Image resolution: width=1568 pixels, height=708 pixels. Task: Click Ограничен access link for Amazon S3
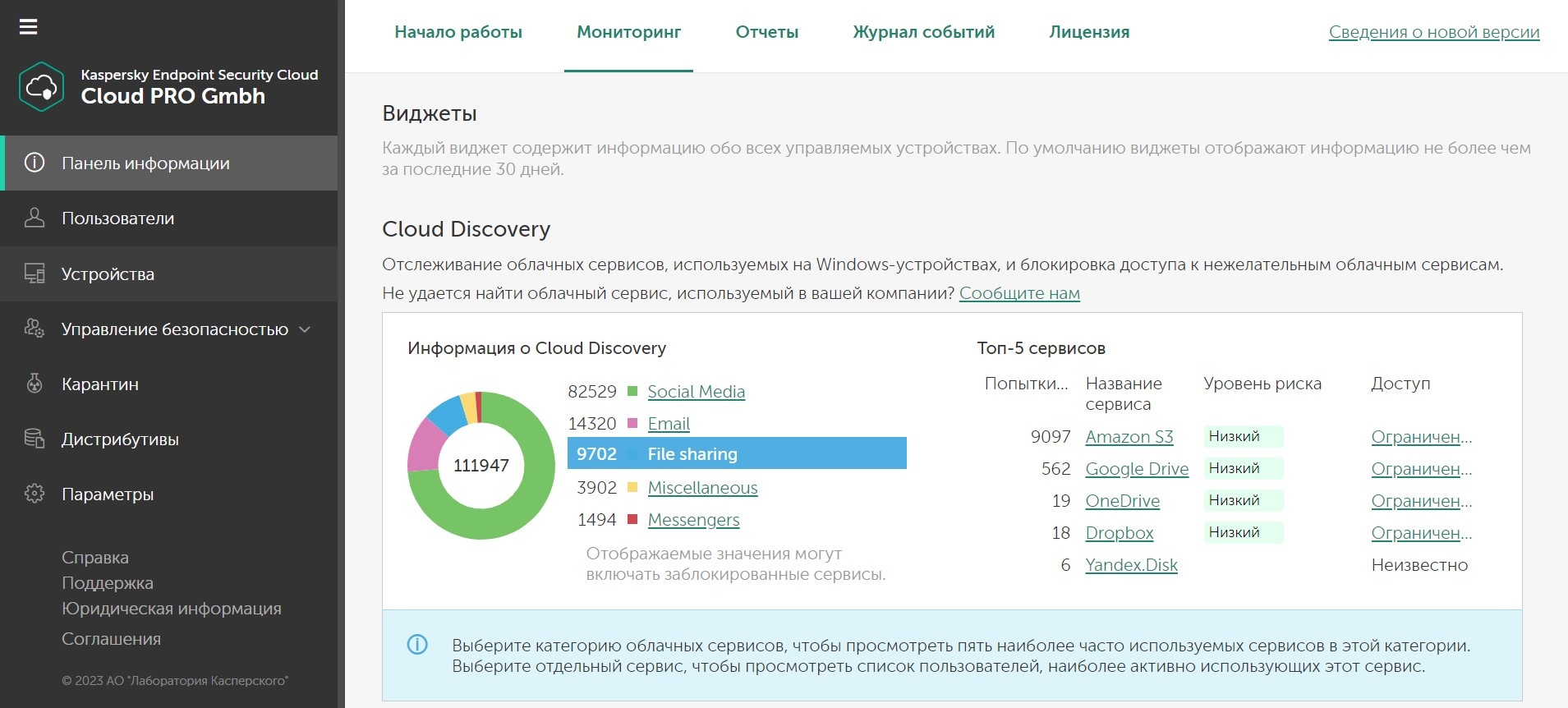click(x=1421, y=437)
